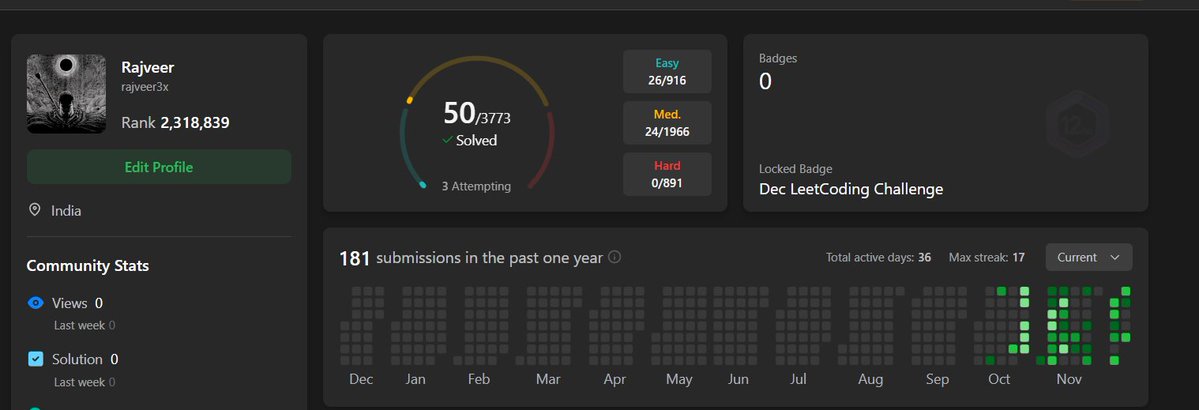Click the Solution check icon
The width and height of the screenshot is (1199, 410).
[x=35, y=359]
